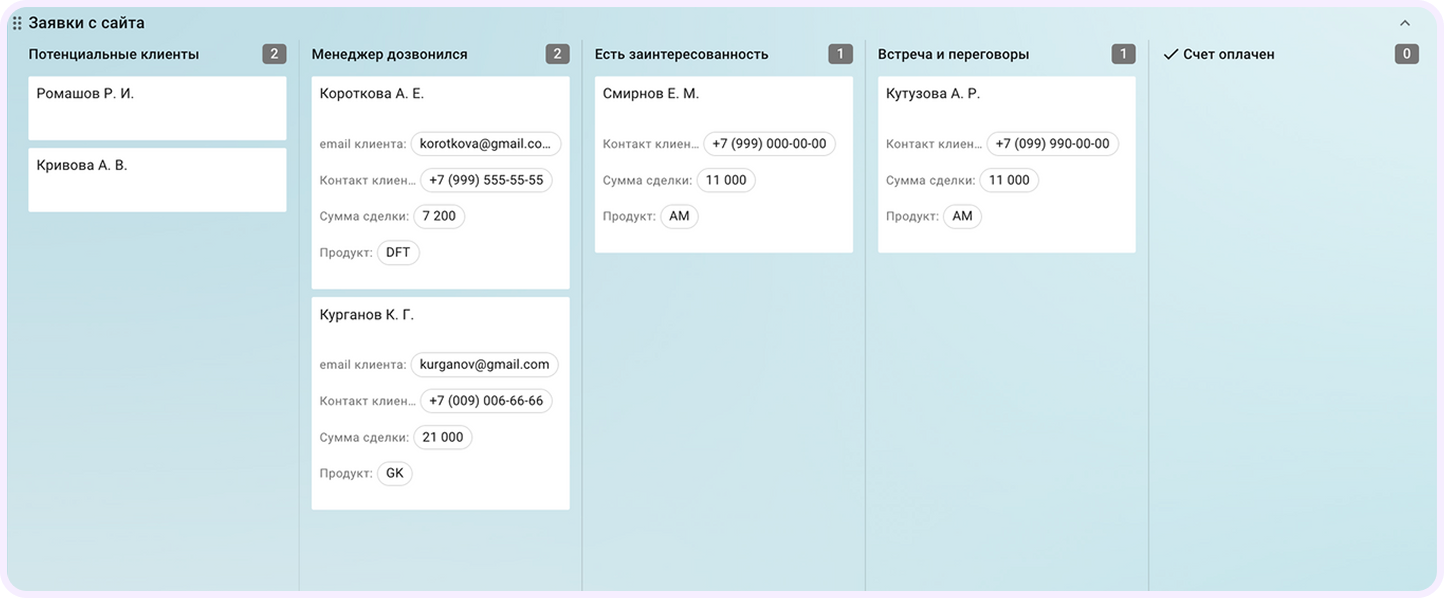The image size is (1444, 598).
Task: Select the phone chip '+7 (999) 555-55-55'
Action: [x=486, y=179]
